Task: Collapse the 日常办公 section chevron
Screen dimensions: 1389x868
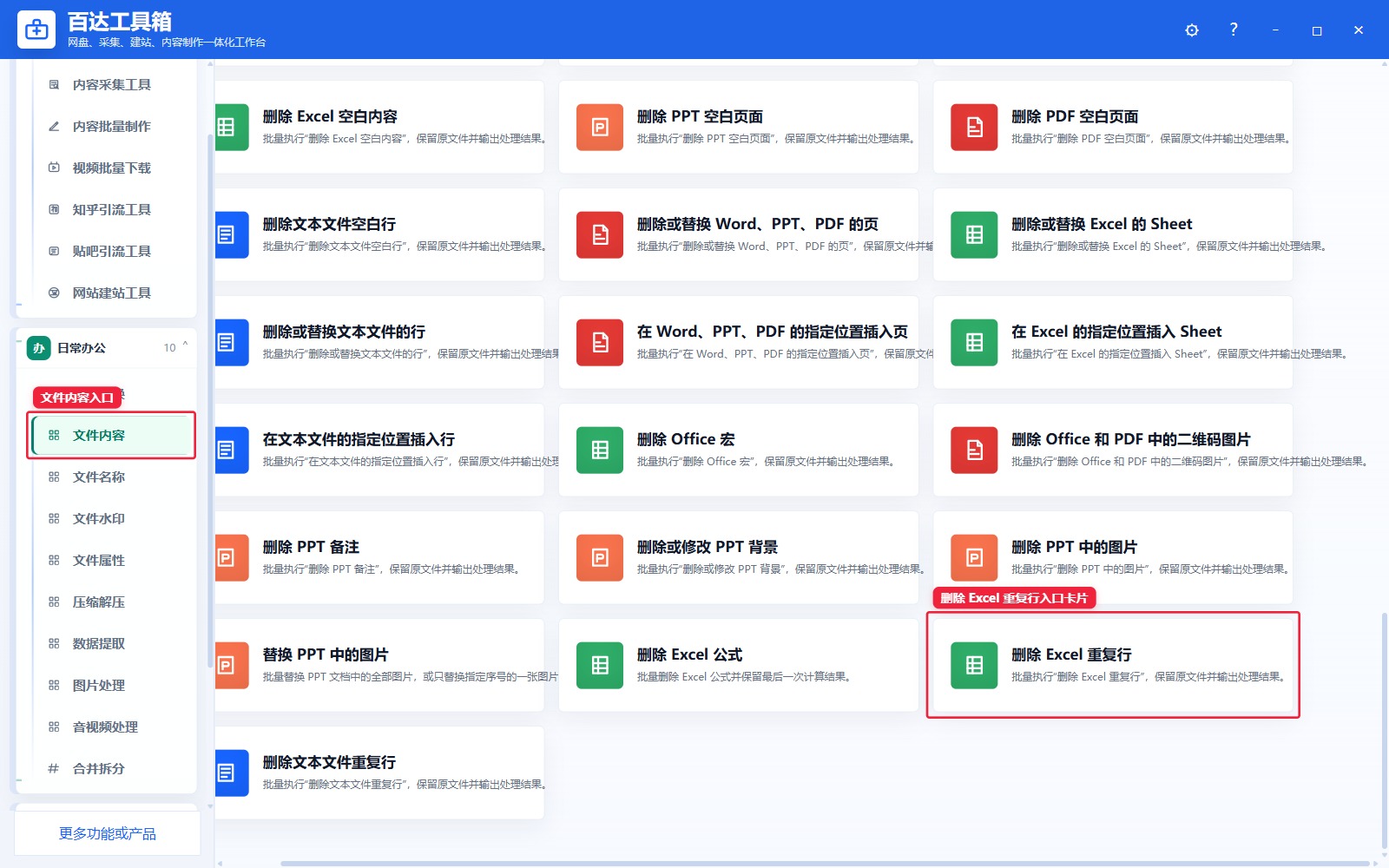Action: point(185,345)
